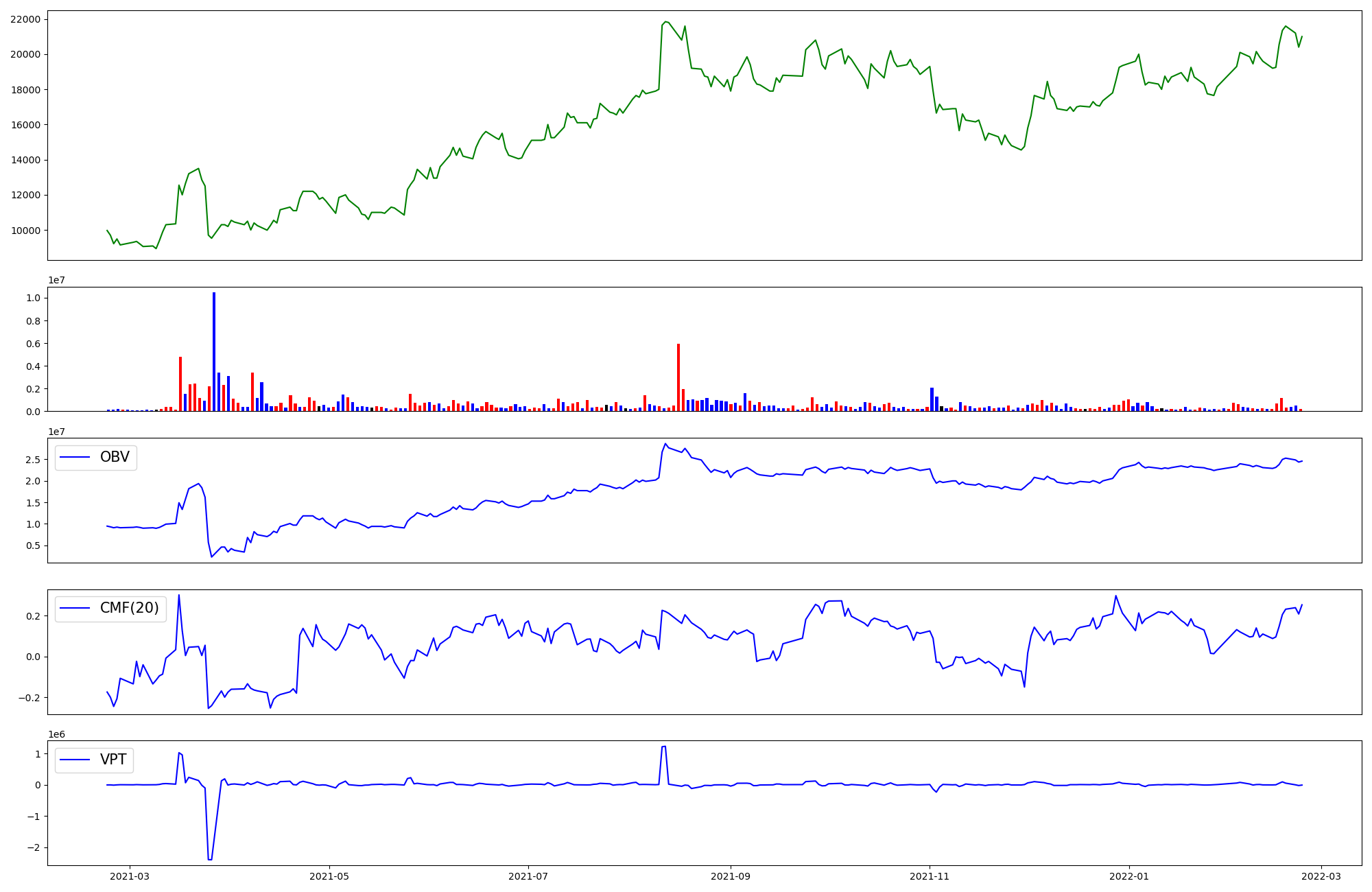Image resolution: width=1372 pixels, height=892 pixels.
Task: Click the VPT legend entry
Action: pos(113,760)
